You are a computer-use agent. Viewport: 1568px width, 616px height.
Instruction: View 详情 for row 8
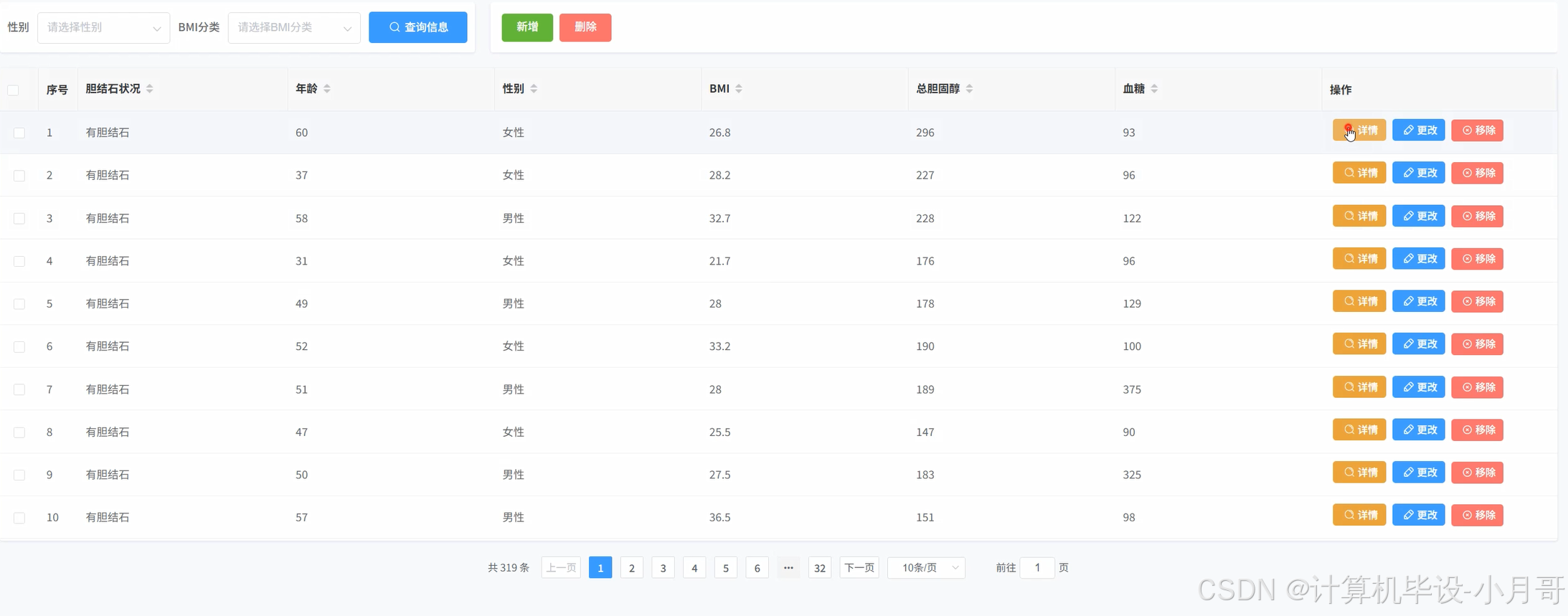1359,430
